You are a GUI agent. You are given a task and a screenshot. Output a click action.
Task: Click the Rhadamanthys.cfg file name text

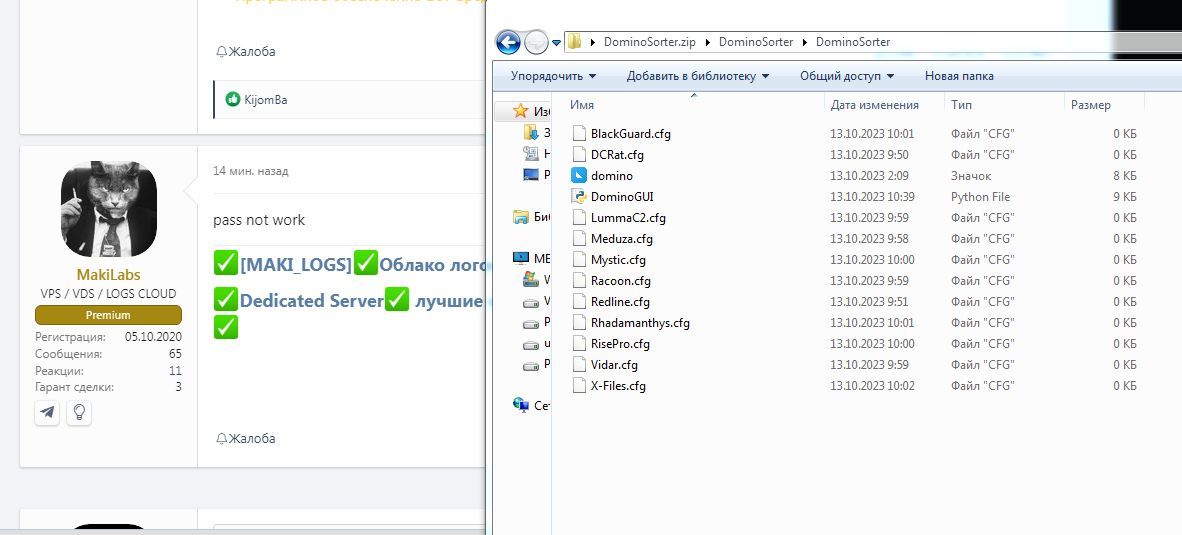640,323
